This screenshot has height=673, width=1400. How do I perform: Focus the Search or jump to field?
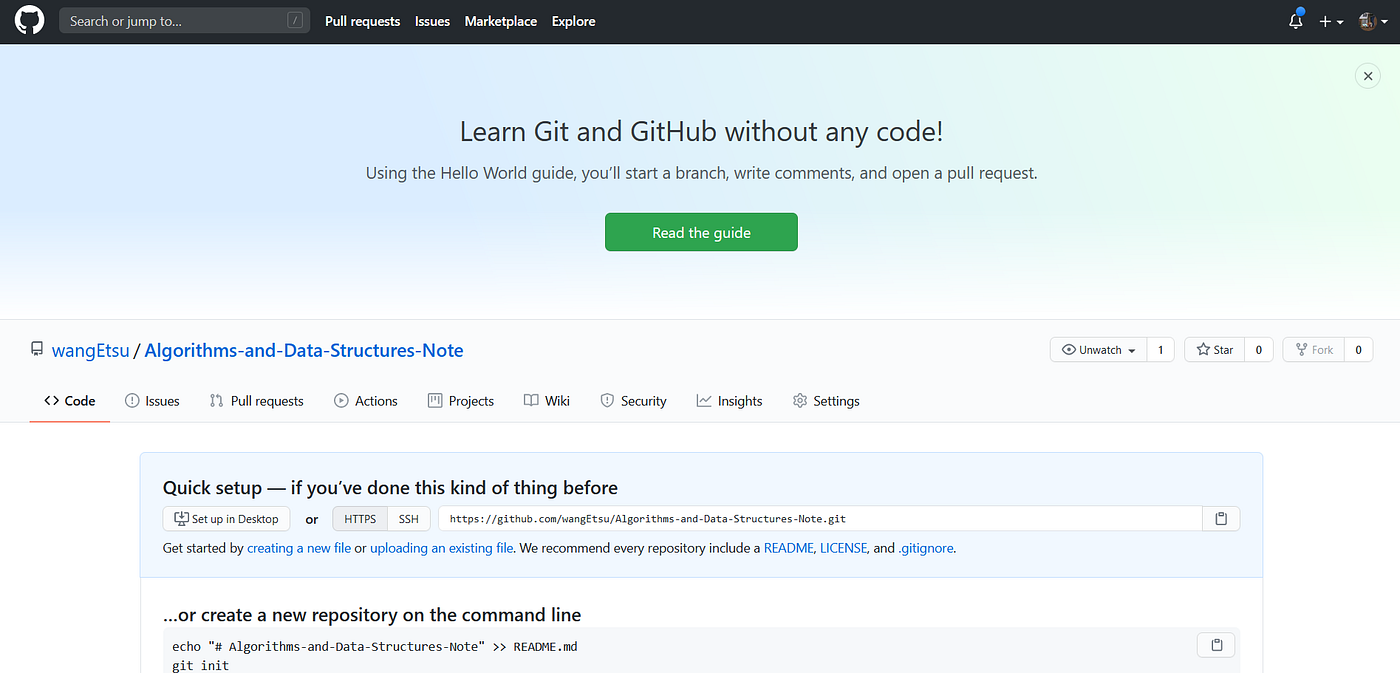click(x=184, y=21)
